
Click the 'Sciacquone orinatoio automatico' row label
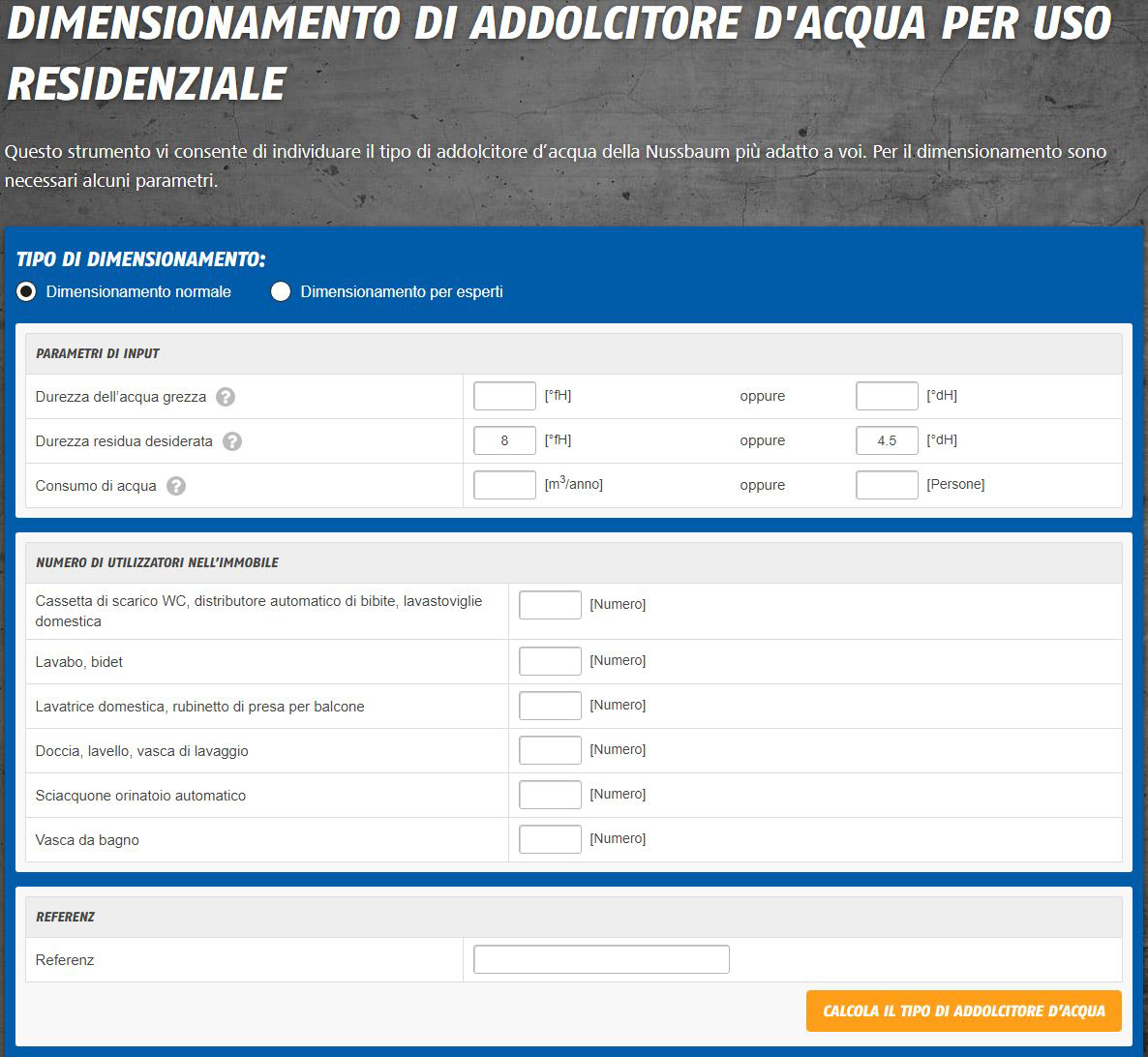[x=140, y=796]
